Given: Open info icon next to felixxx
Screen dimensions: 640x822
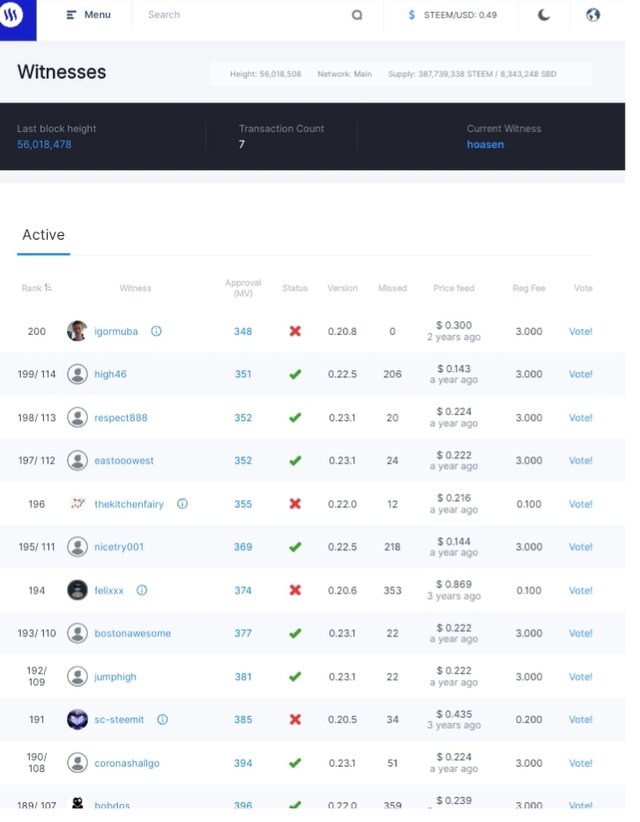Looking at the screenshot, I should [x=142, y=590].
